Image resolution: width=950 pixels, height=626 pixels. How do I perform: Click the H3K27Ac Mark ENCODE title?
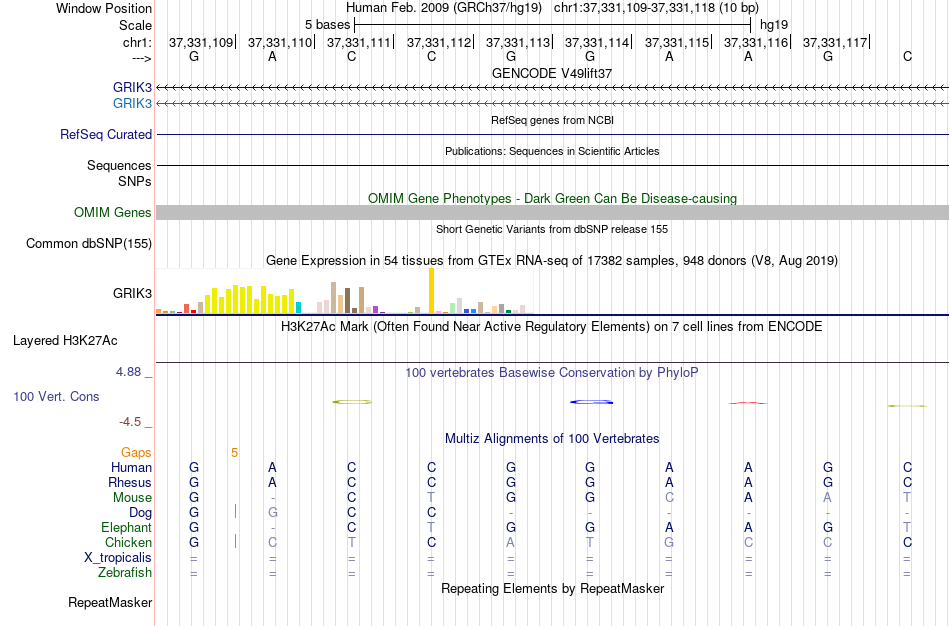point(552,327)
